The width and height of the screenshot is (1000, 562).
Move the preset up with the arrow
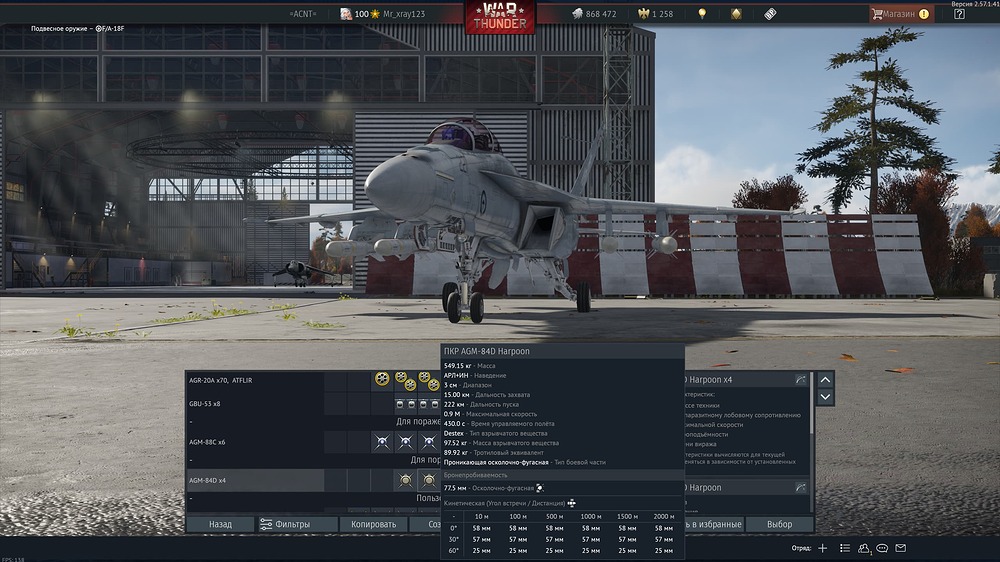point(825,380)
